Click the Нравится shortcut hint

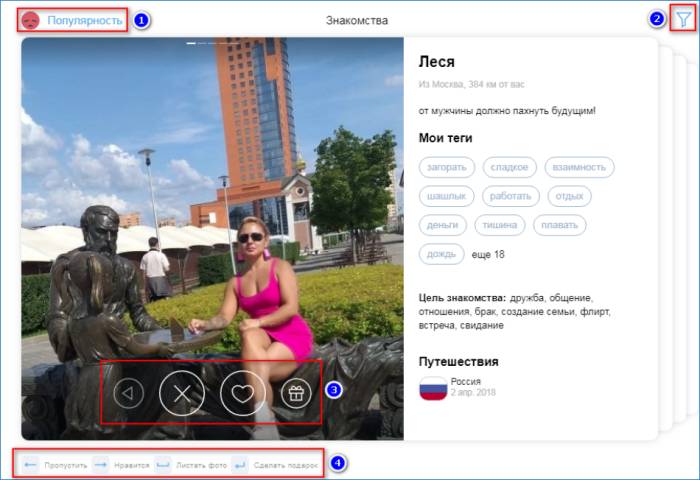pos(130,465)
